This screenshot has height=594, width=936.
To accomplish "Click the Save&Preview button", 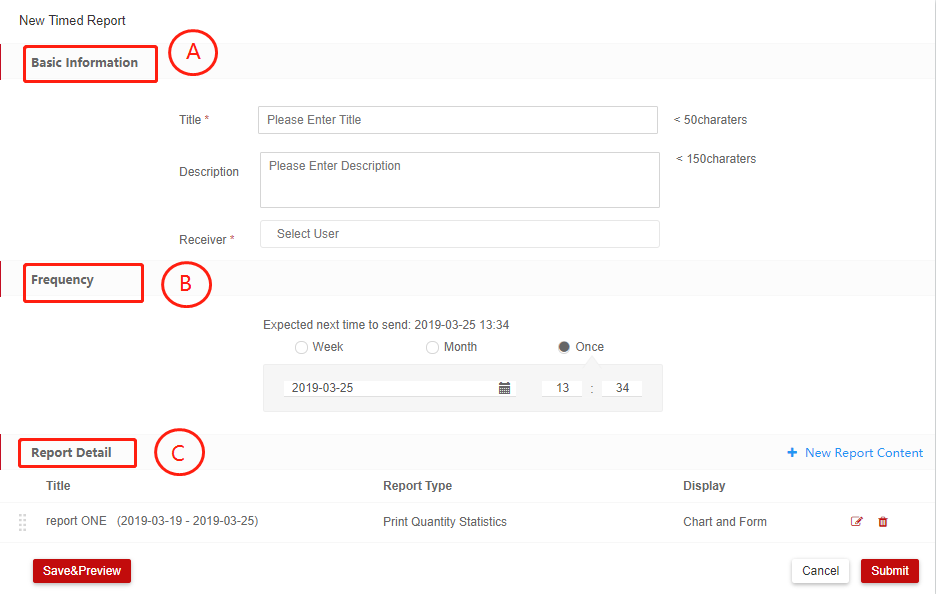I will [82, 571].
